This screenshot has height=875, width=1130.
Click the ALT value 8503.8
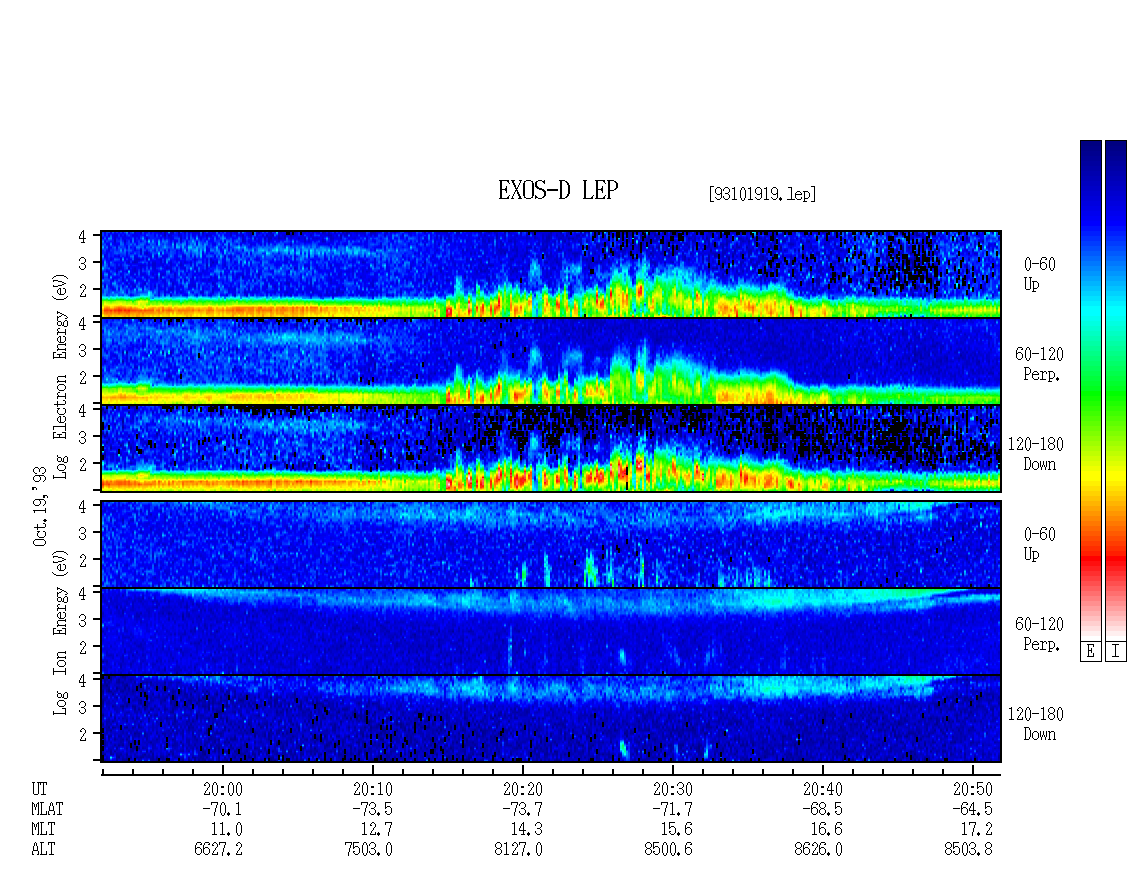tap(968, 850)
